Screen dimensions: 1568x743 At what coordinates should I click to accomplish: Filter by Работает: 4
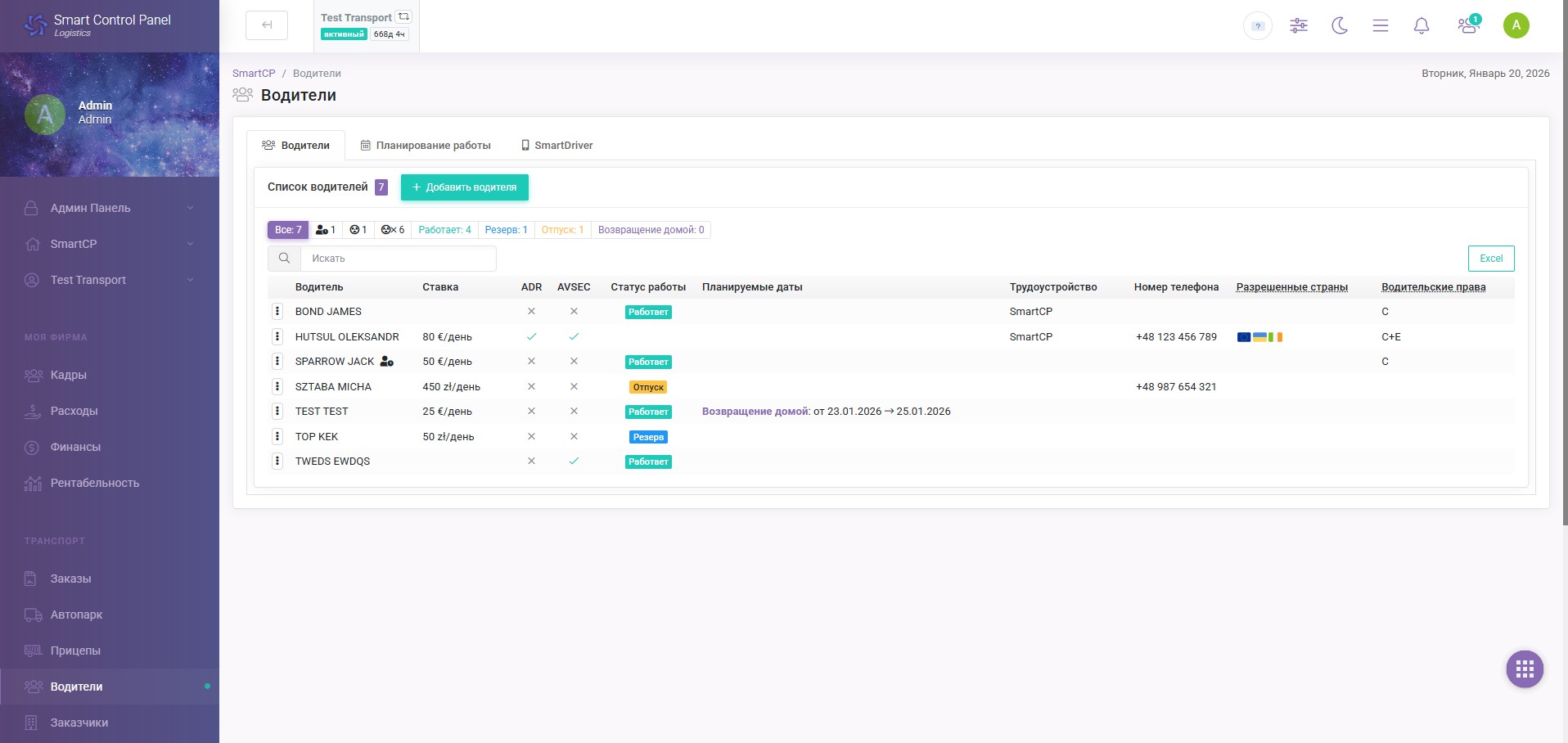444,230
